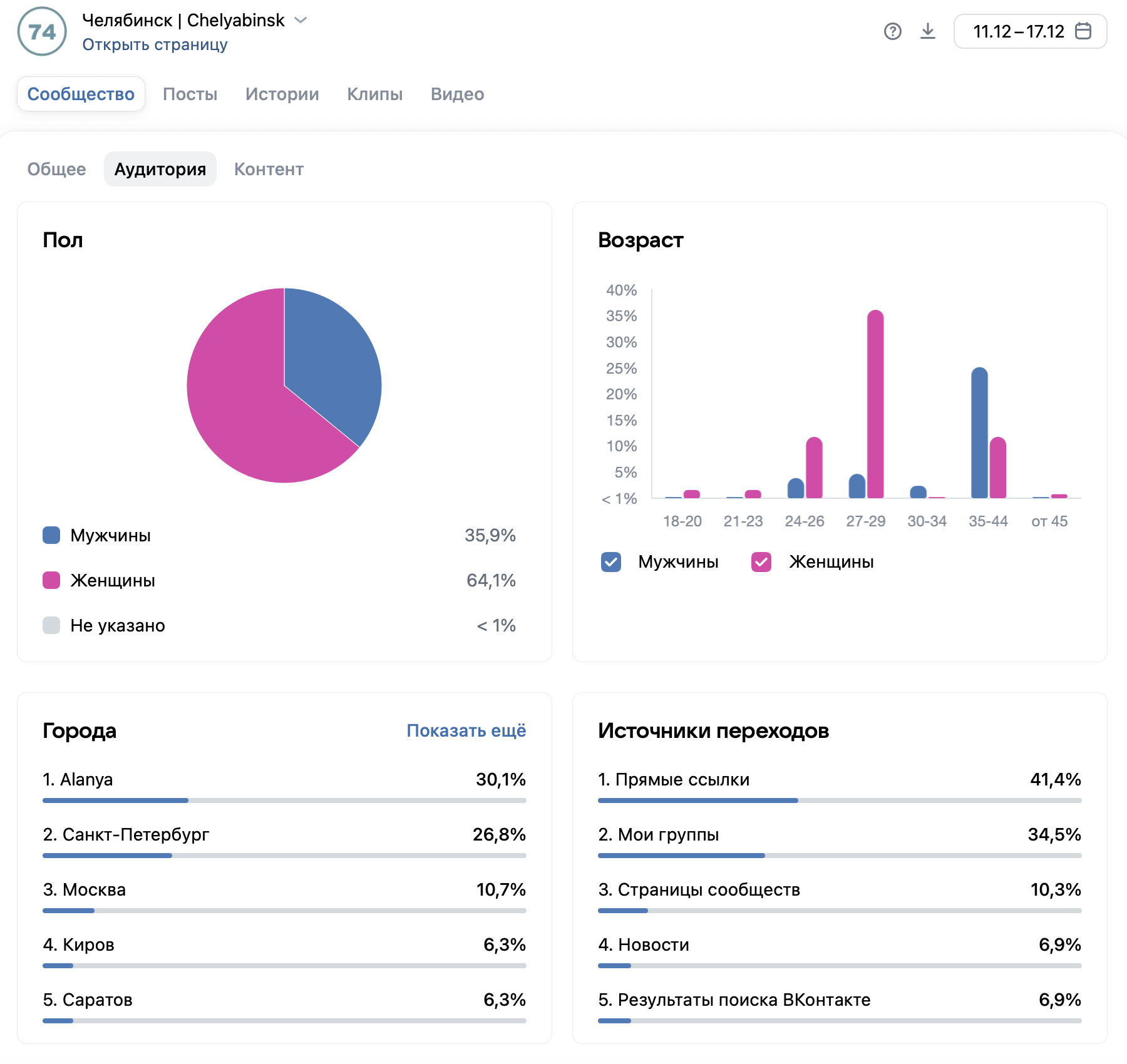Click the calendar icon in date field
Screen dimensions: 1127x1064
pos(1083,31)
